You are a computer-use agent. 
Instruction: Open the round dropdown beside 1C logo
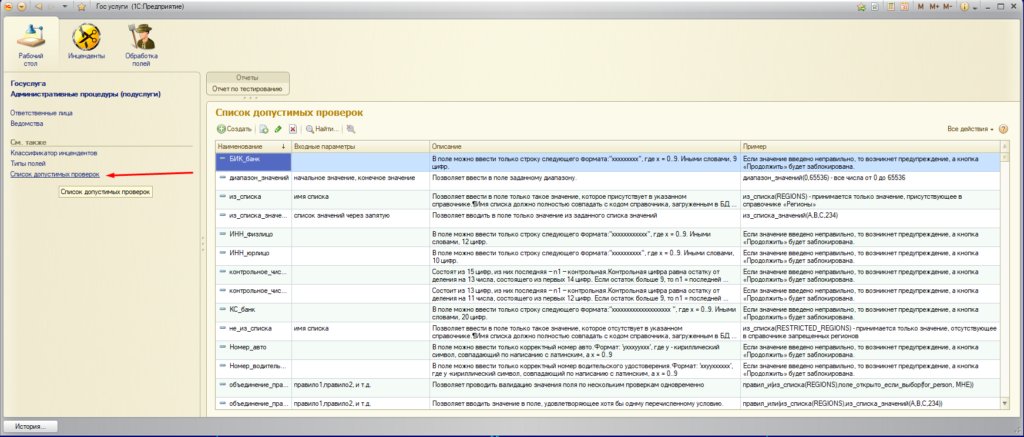point(21,7)
